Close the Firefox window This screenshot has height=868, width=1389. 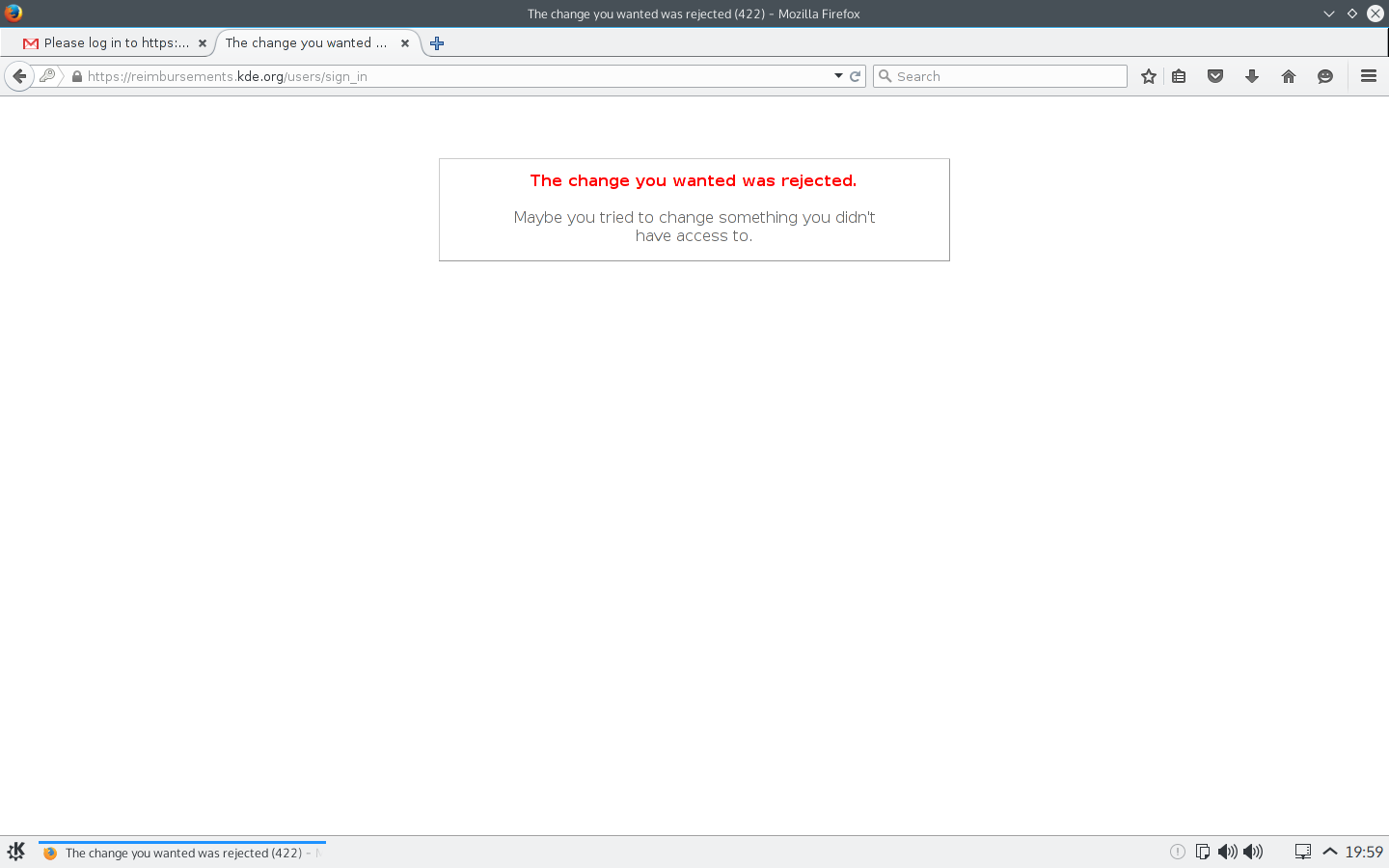pos(1375,14)
